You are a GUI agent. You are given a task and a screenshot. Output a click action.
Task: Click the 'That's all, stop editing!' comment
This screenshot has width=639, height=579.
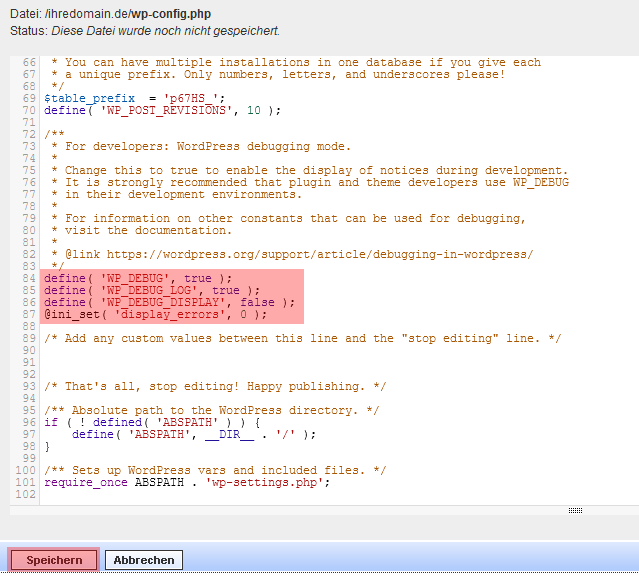click(215, 386)
